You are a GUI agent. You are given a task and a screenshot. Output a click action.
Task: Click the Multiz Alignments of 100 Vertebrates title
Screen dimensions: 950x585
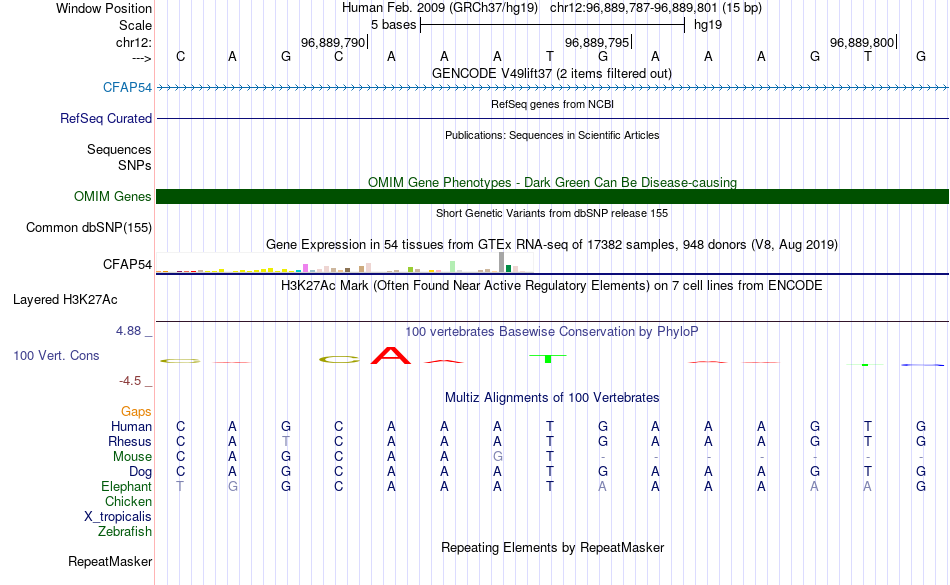[552, 397]
